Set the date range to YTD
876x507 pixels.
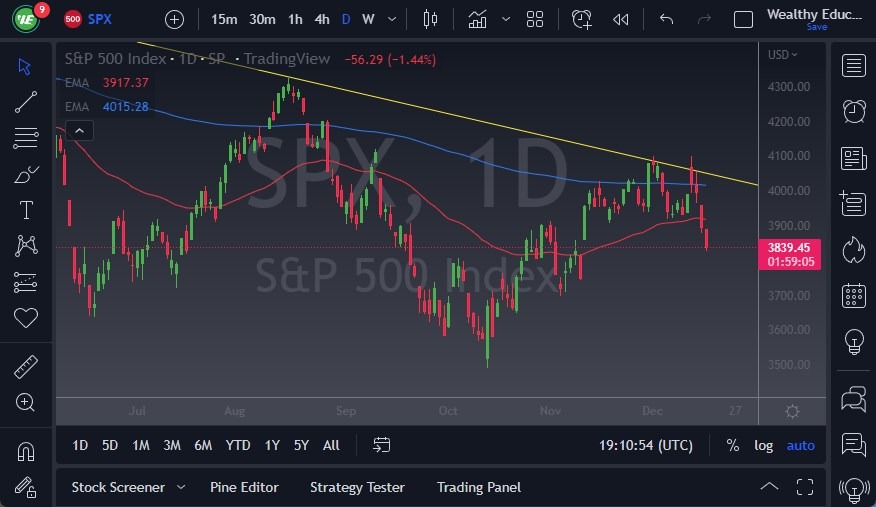point(238,445)
